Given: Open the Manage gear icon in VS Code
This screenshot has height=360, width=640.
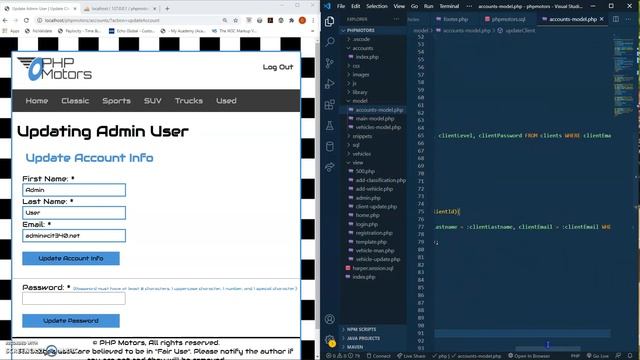Looking at the screenshot, I should tap(330, 340).
